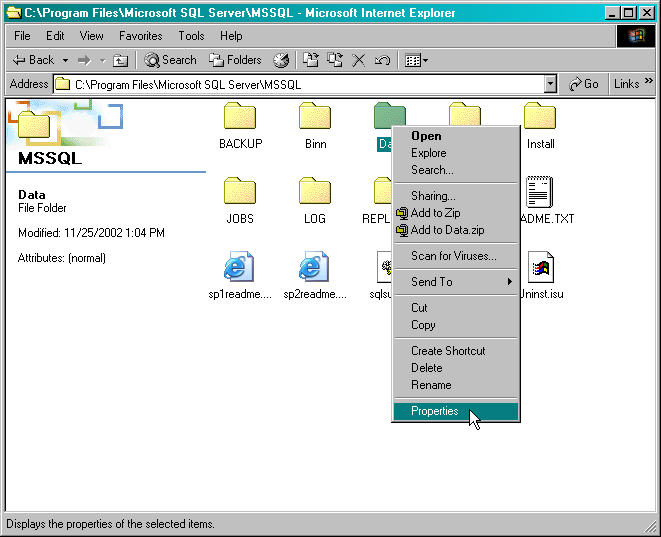Click the Search toolbar button

tap(170, 60)
